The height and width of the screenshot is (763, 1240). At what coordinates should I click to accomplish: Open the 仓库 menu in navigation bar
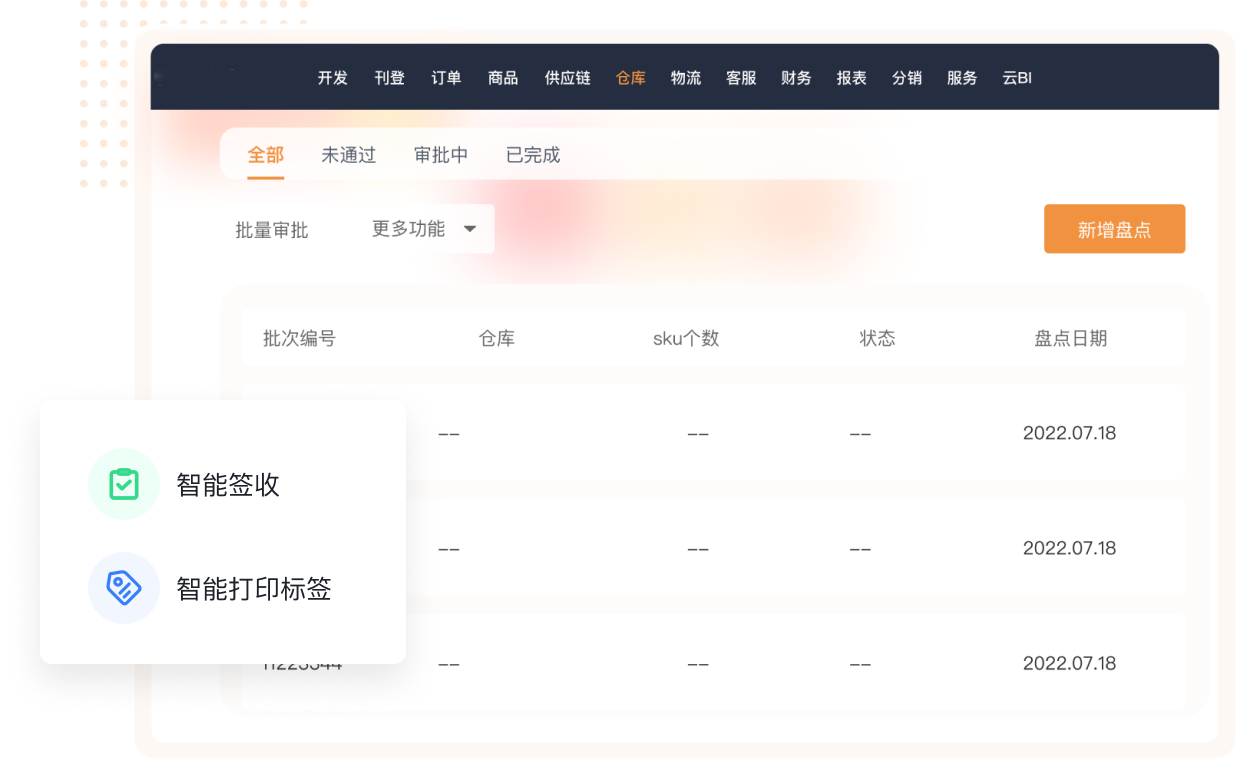point(631,78)
